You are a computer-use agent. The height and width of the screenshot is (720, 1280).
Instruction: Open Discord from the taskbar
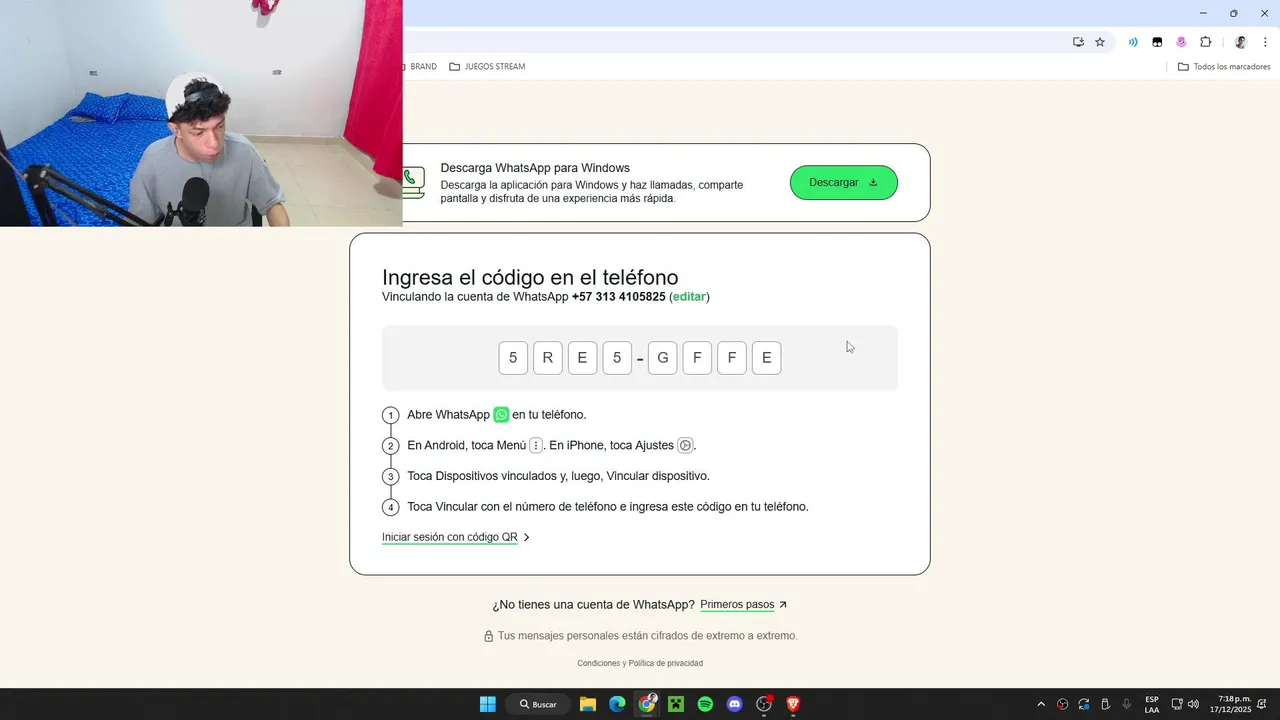[735, 704]
